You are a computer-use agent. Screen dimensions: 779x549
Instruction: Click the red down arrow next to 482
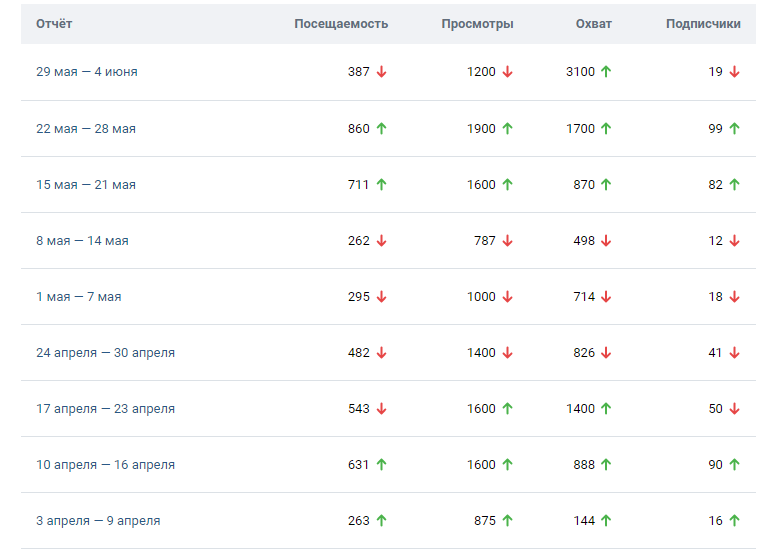click(x=382, y=353)
